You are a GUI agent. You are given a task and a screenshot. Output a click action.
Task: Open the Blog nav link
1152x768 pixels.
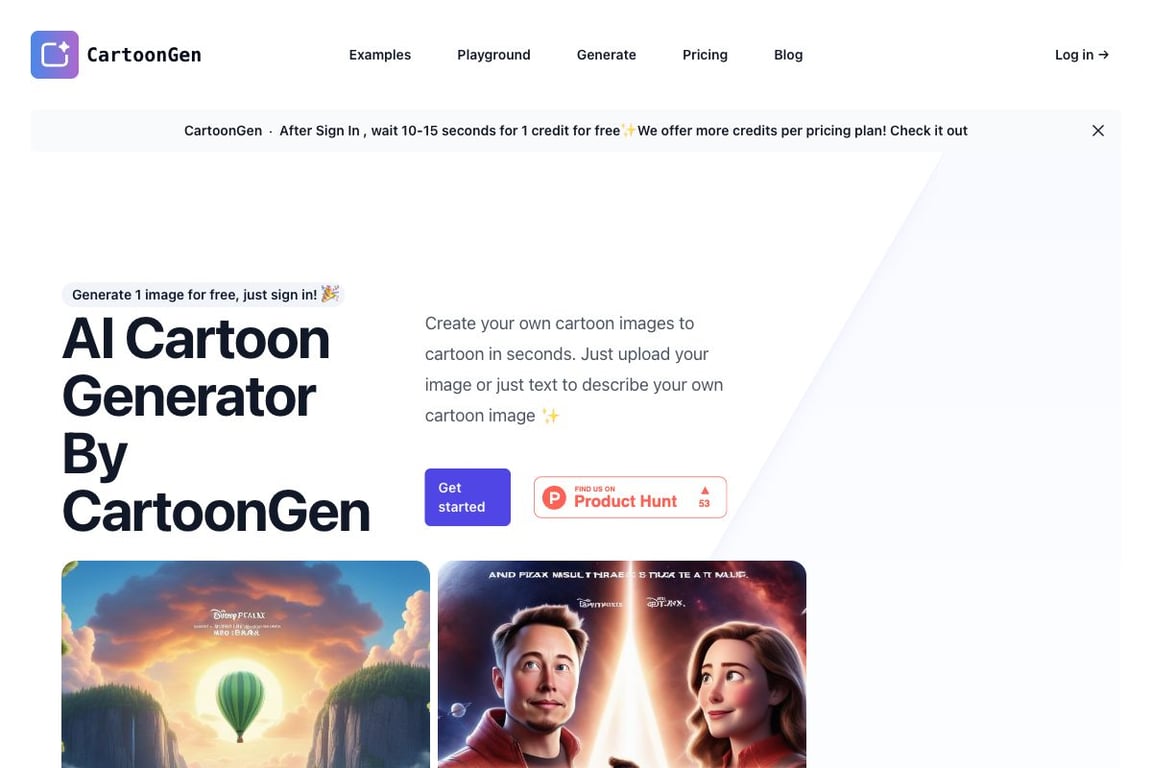tap(788, 55)
